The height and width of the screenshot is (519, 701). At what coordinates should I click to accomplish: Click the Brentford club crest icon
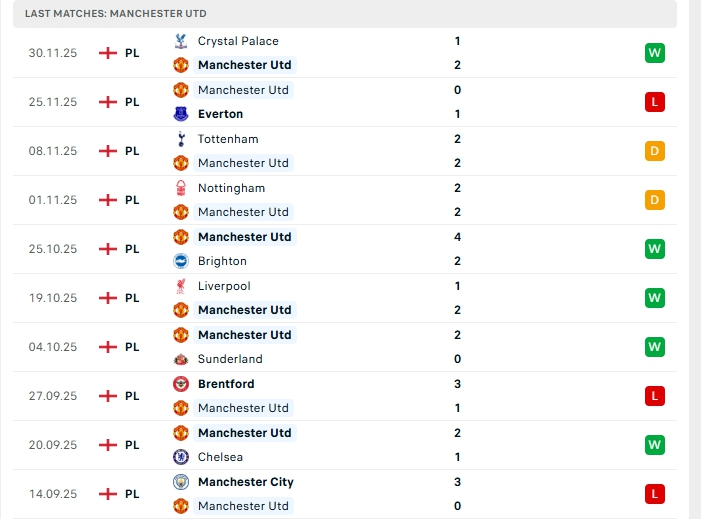181,384
